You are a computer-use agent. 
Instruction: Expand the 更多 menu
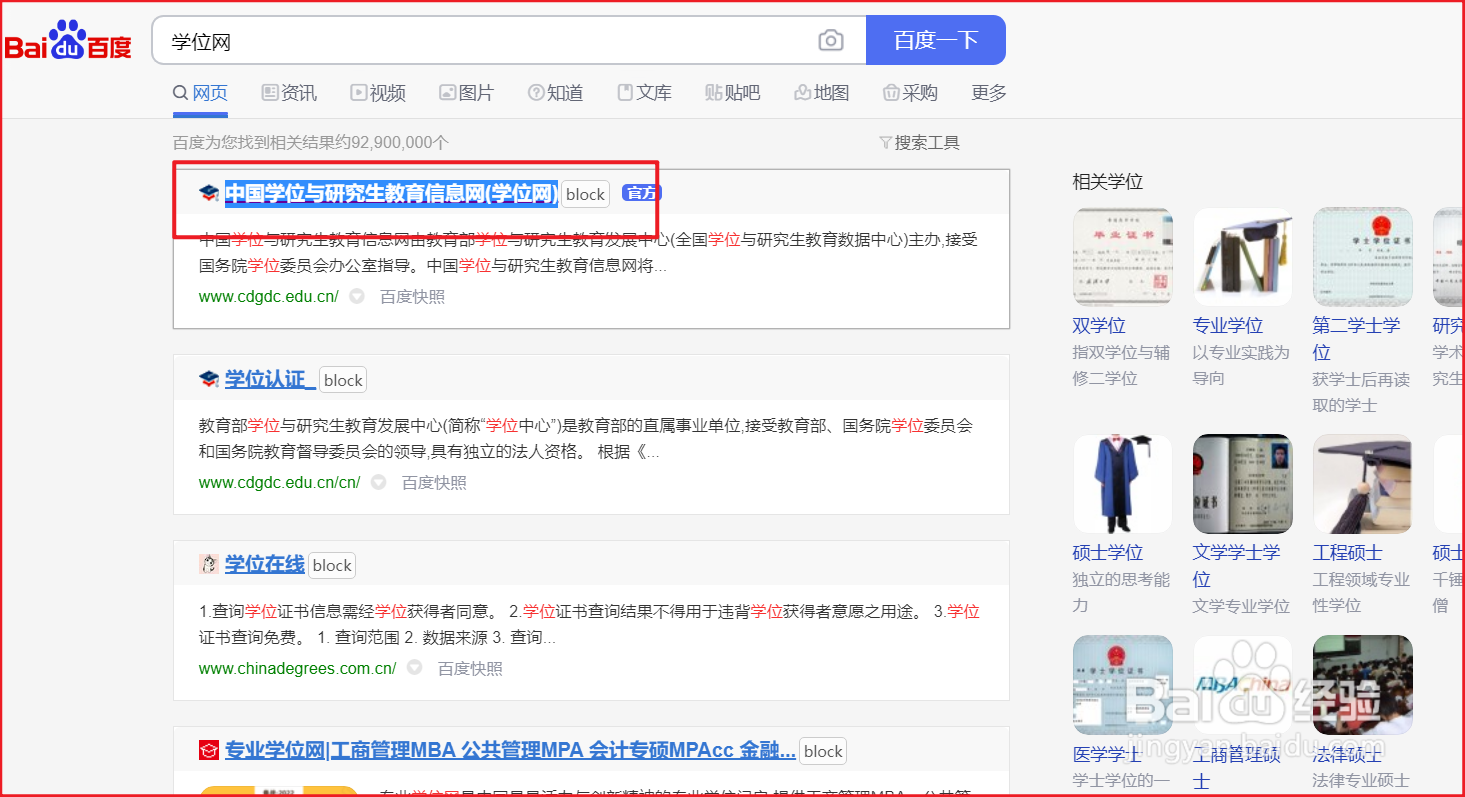[989, 93]
